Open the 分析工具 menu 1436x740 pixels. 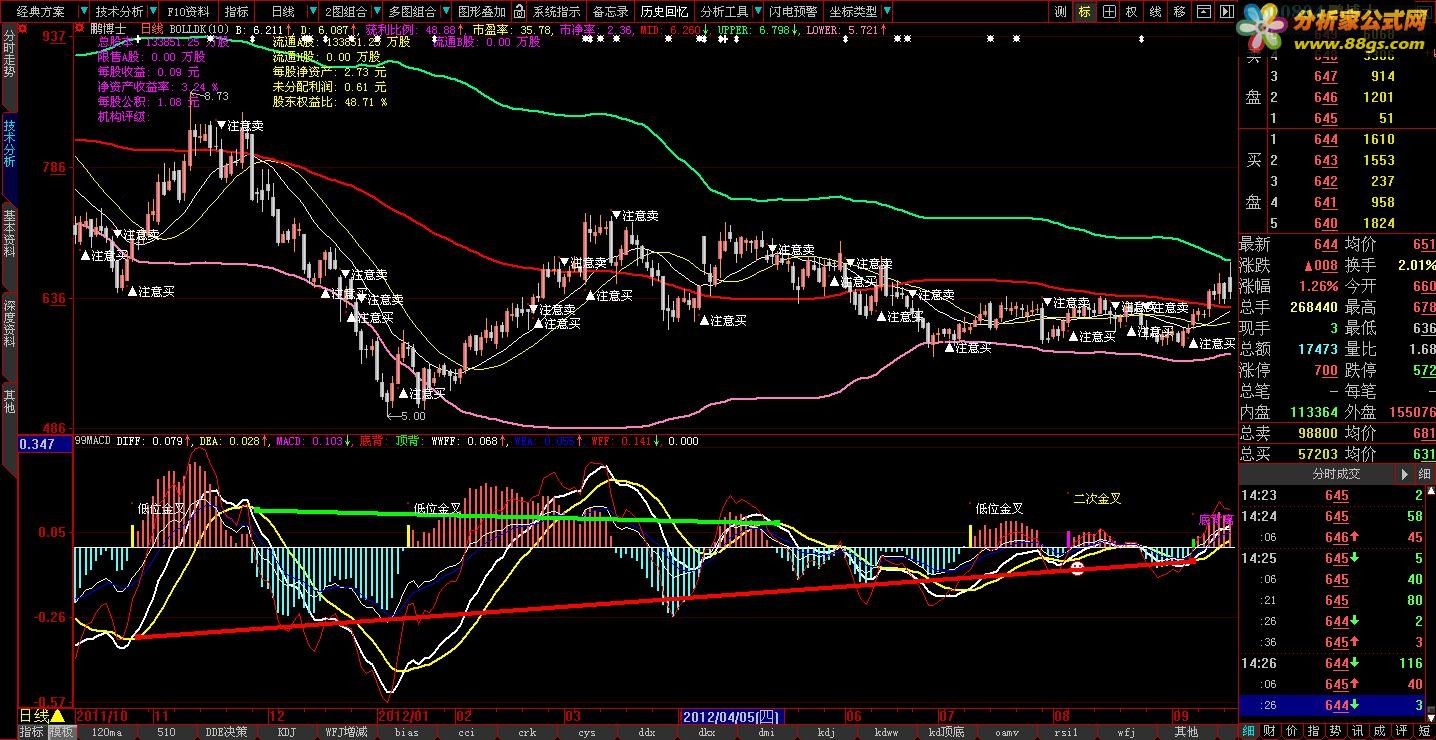point(724,12)
